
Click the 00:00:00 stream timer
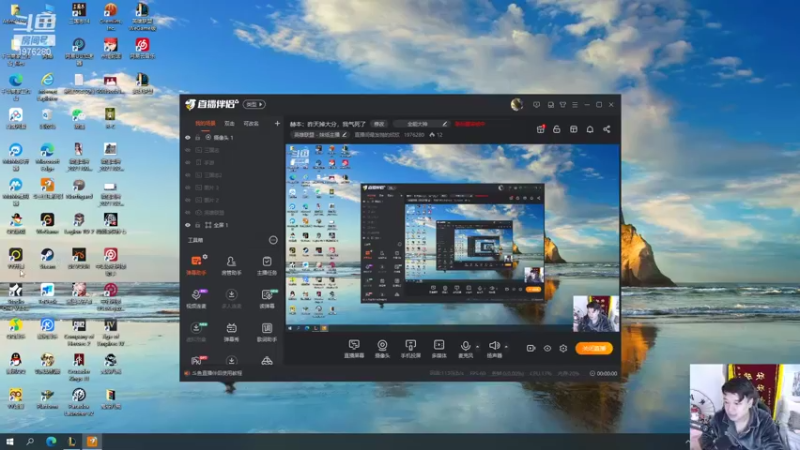[603, 373]
